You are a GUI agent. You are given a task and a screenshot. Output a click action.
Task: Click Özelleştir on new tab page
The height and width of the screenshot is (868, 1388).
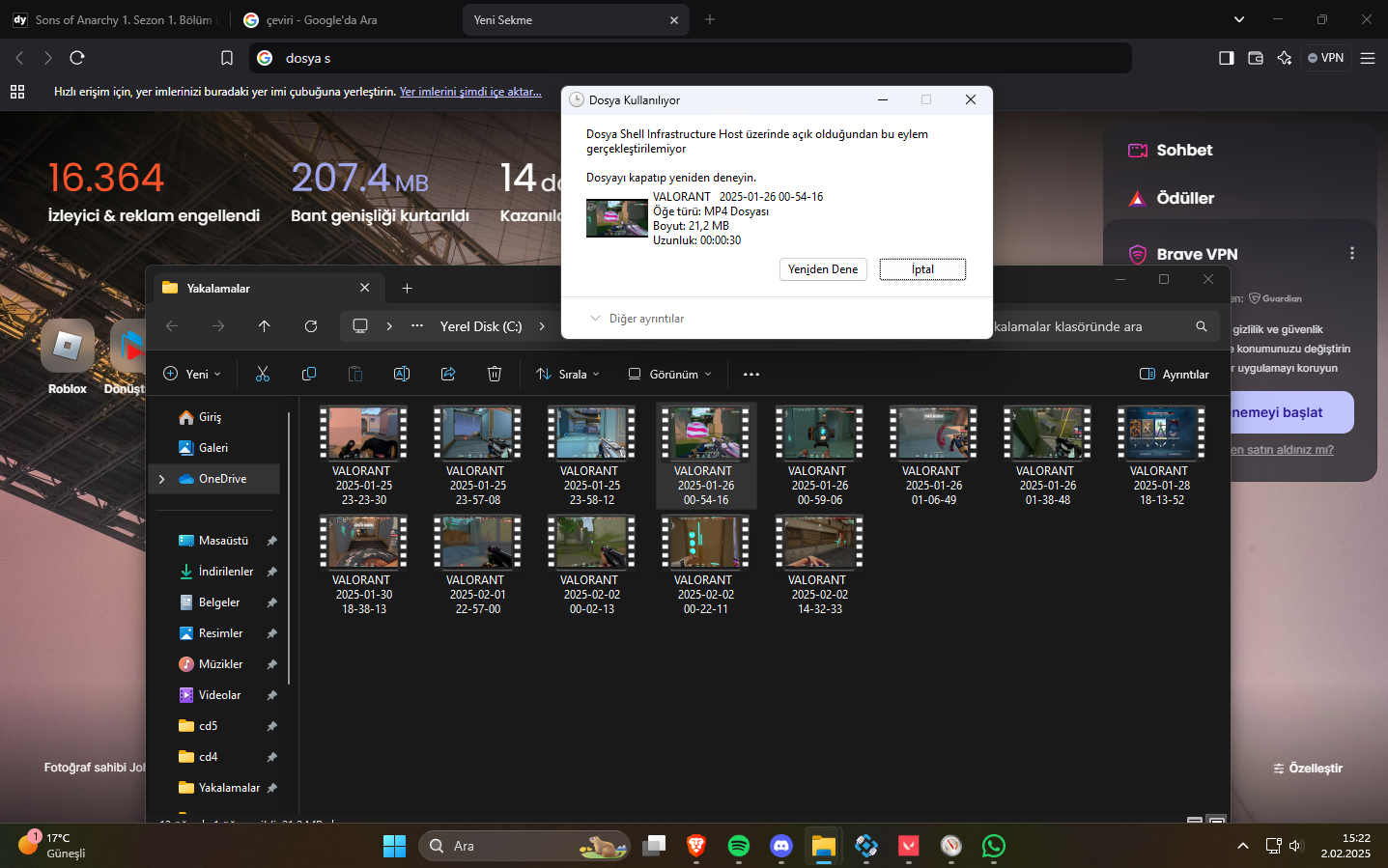(1308, 769)
